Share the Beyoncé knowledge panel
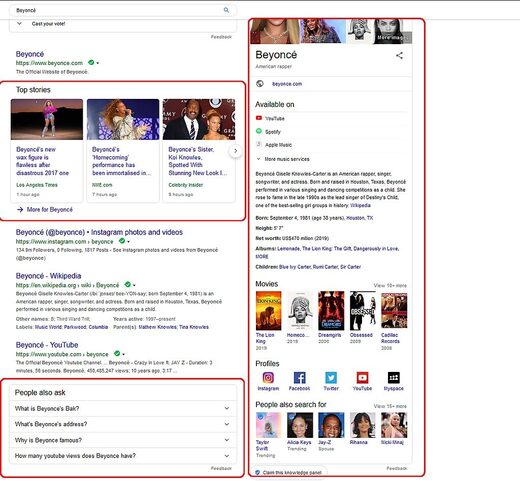The height and width of the screenshot is (481, 520). click(399, 55)
